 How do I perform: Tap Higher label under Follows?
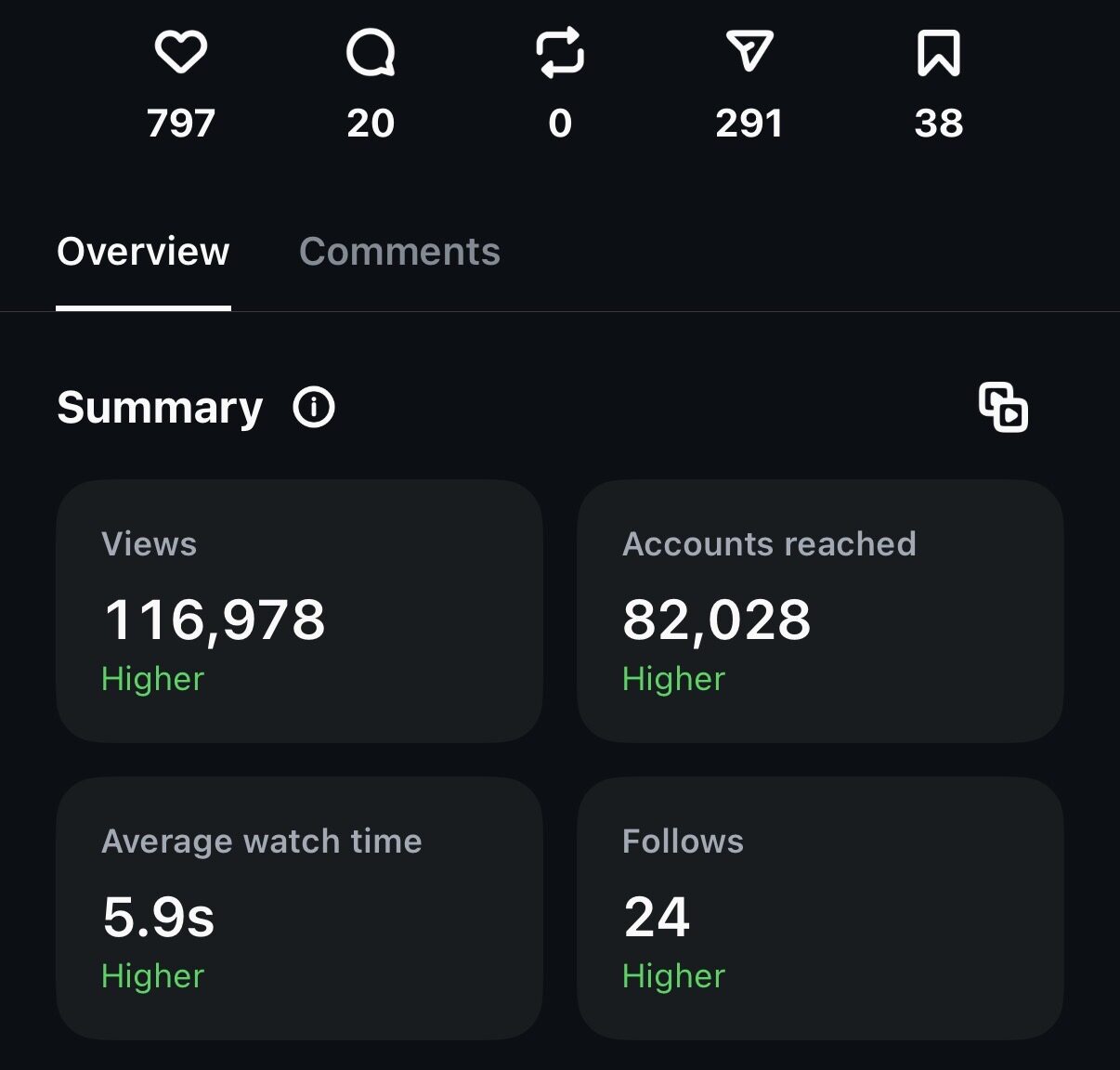(673, 976)
